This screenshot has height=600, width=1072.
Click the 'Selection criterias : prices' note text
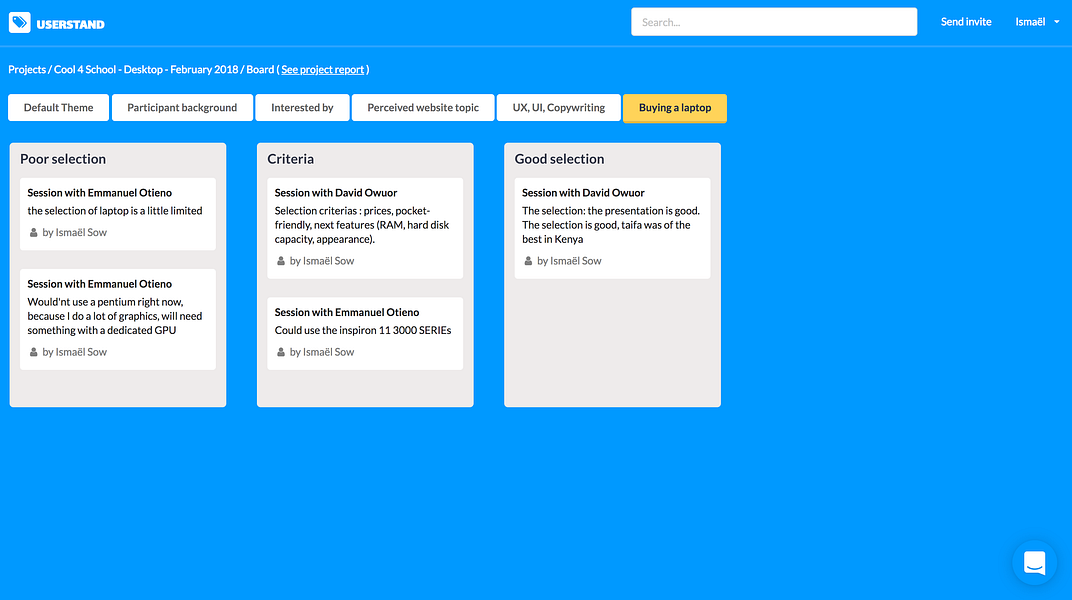[362, 225]
